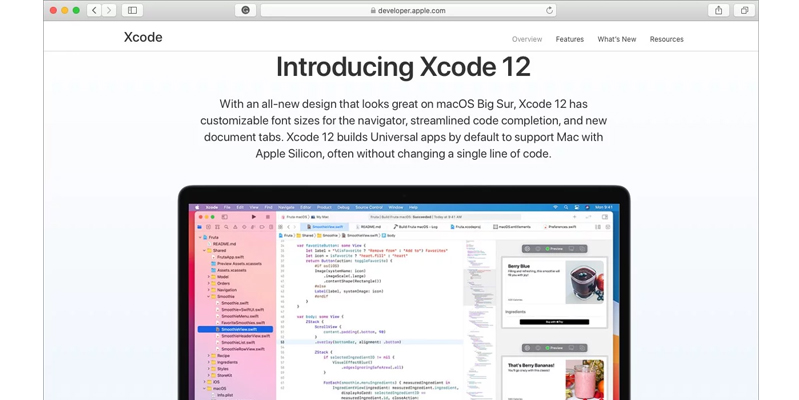
Task: Go back using Safari's back arrow
Action: [x=93, y=10]
